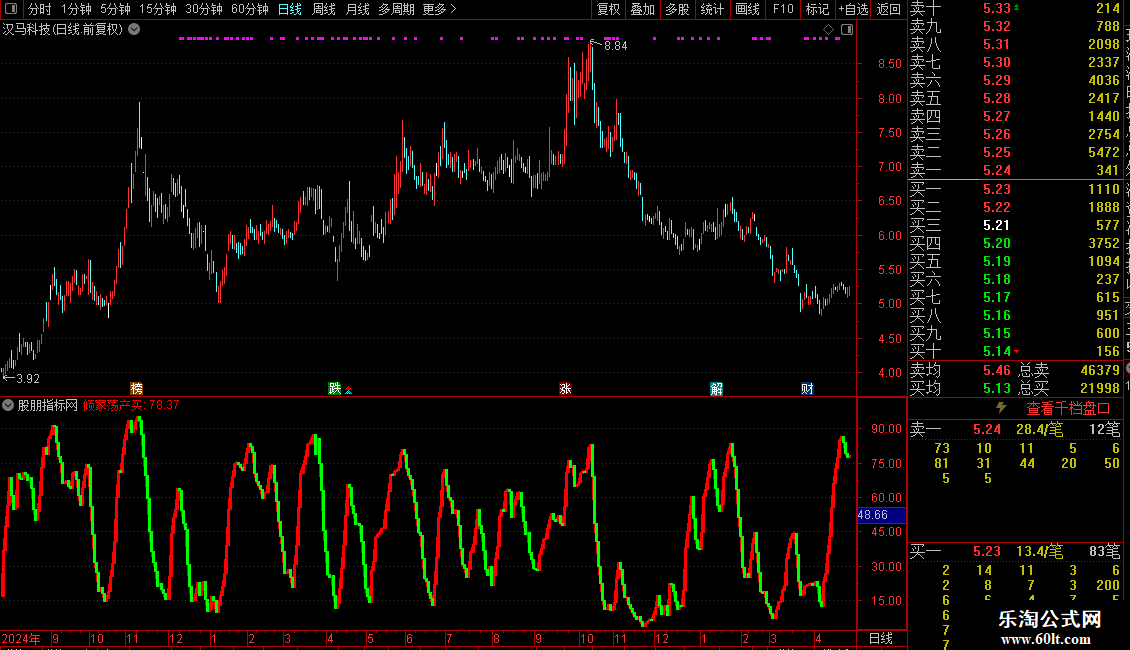This screenshot has width=1130, height=650.
Task: Click the small arrow icon next to 跌
Action: pyautogui.click(x=349, y=391)
